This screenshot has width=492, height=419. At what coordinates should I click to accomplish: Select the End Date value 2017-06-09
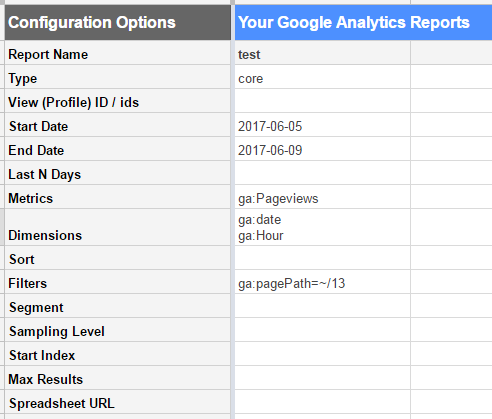point(322,149)
